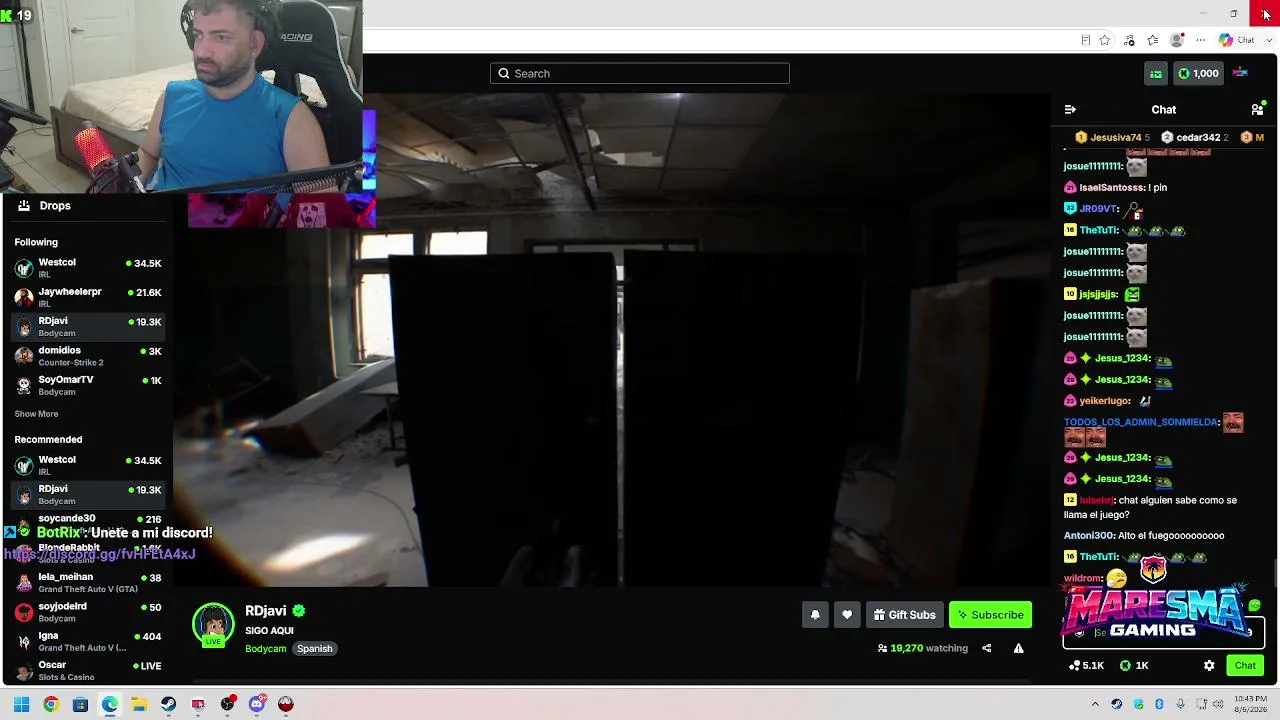
Task: Open the profile avatar menu in Kick header
Action: click(1240, 73)
